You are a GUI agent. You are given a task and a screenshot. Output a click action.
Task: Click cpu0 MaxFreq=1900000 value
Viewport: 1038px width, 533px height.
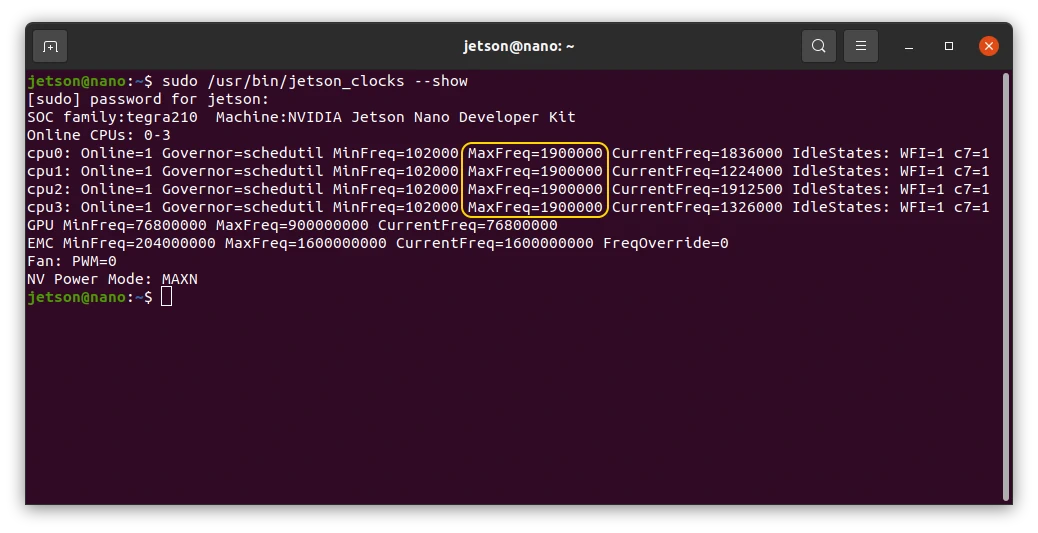(535, 153)
